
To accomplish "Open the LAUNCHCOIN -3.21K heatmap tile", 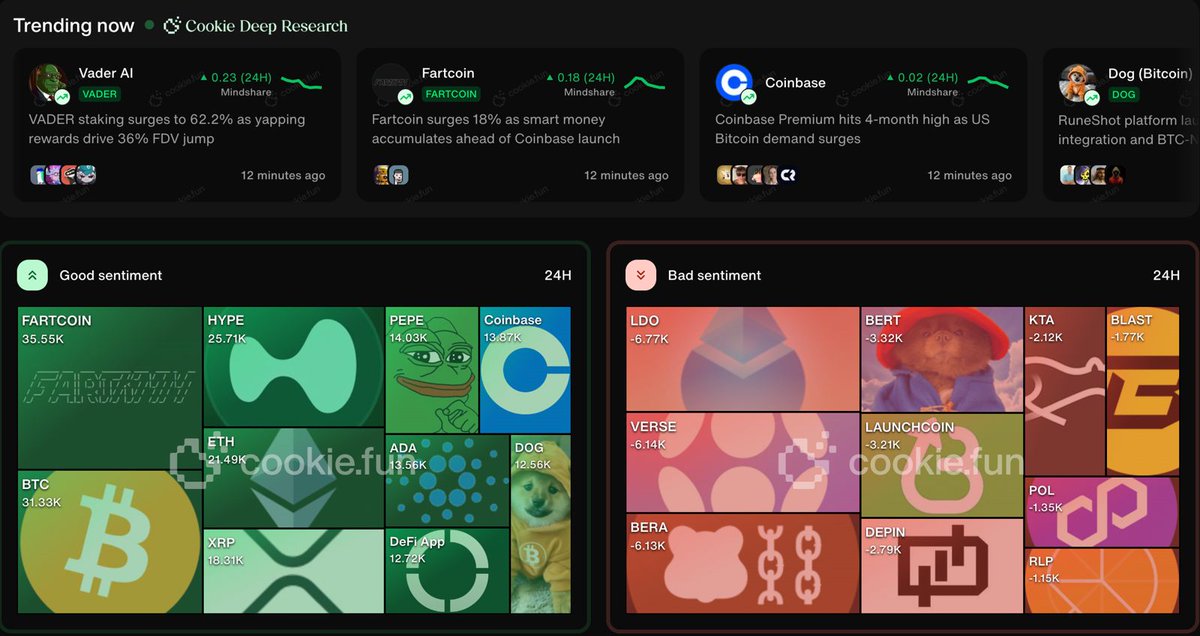I will click(942, 465).
